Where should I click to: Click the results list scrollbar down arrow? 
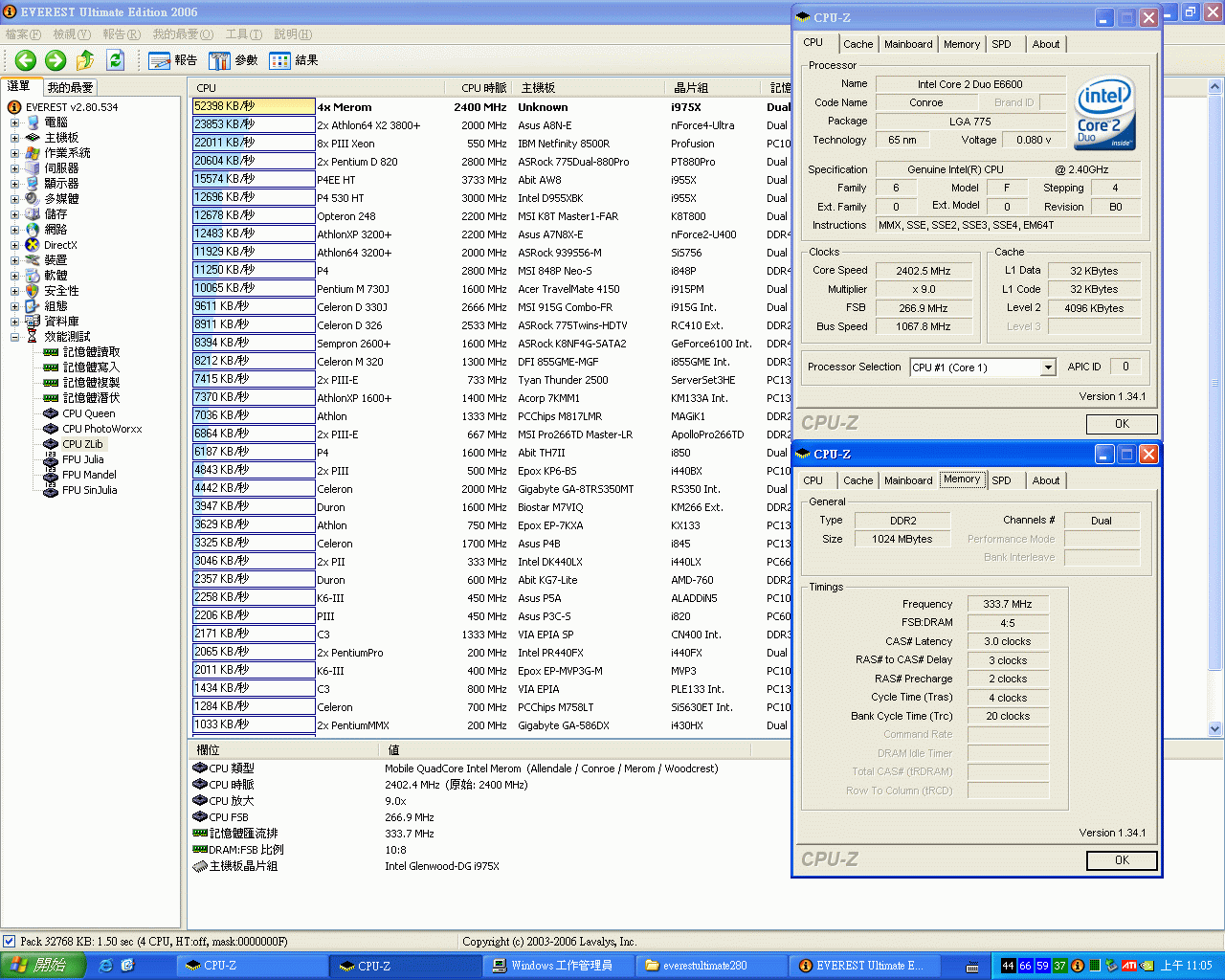coord(1215,728)
